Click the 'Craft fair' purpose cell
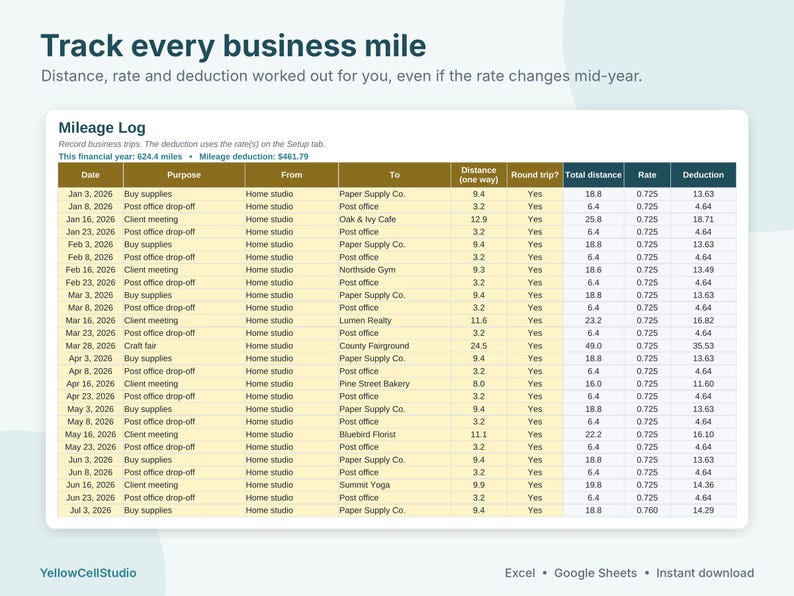The height and width of the screenshot is (596, 794). [184, 346]
